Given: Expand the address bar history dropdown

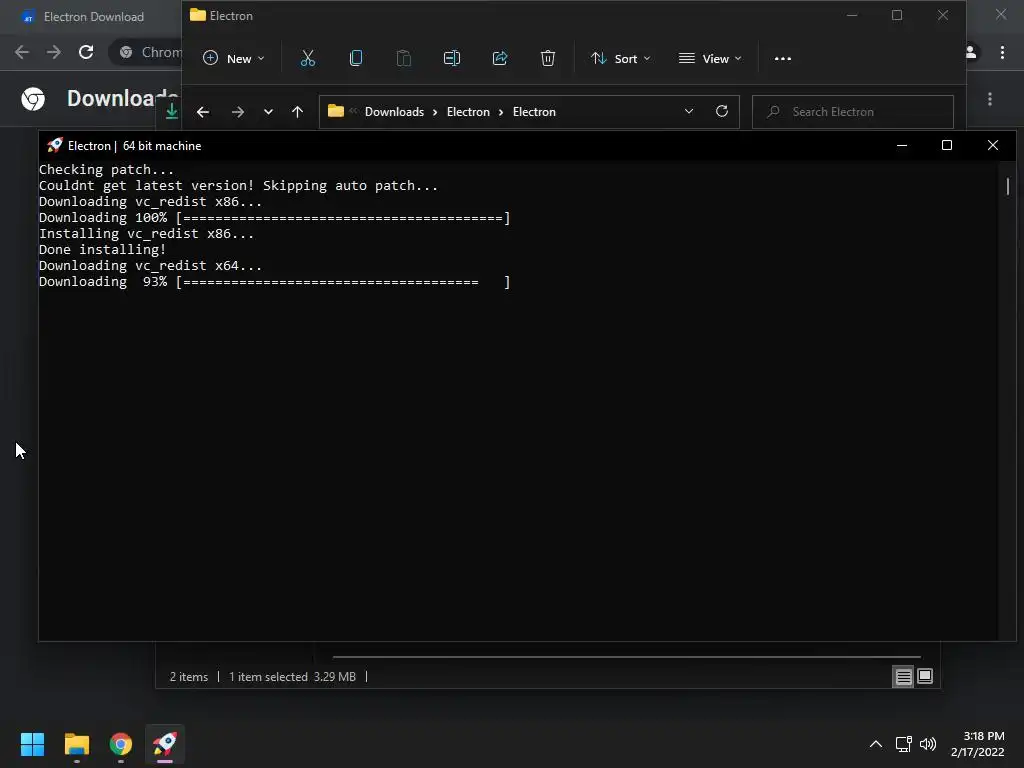Looking at the screenshot, I should [x=688, y=111].
